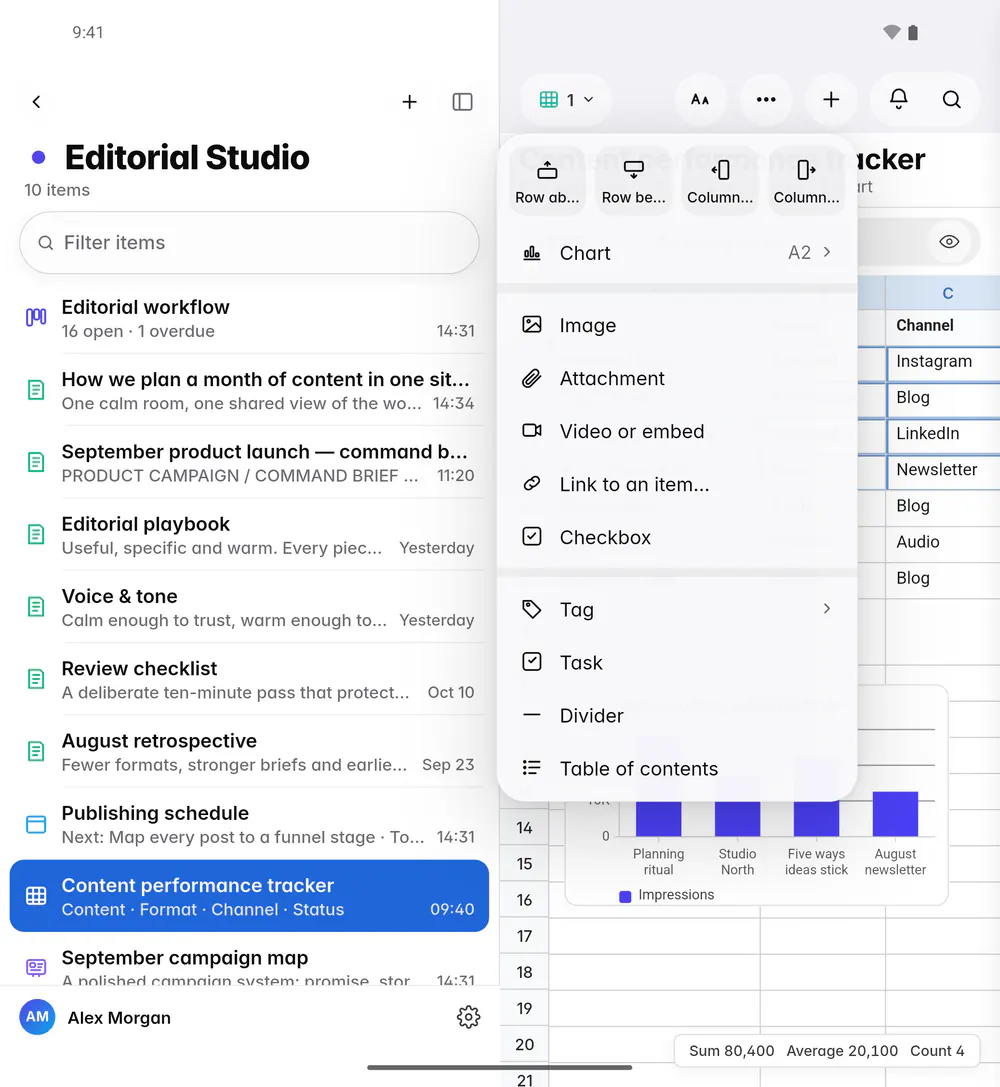1000x1087 pixels.
Task: Insert a Table of contents
Action: pyautogui.click(x=677, y=769)
